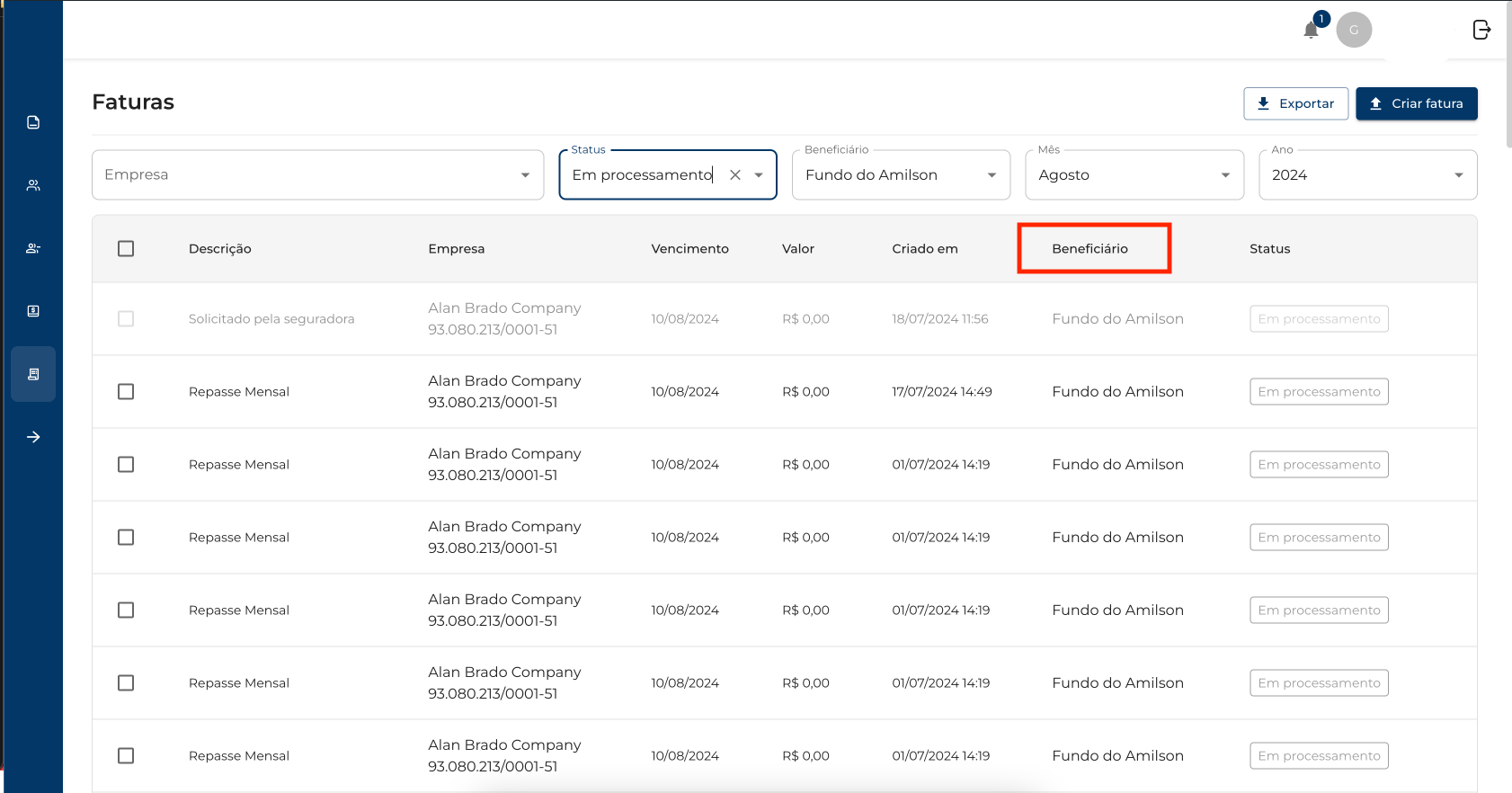Click the Vencimento column header
This screenshot has width=1512, height=793.
tap(689, 249)
